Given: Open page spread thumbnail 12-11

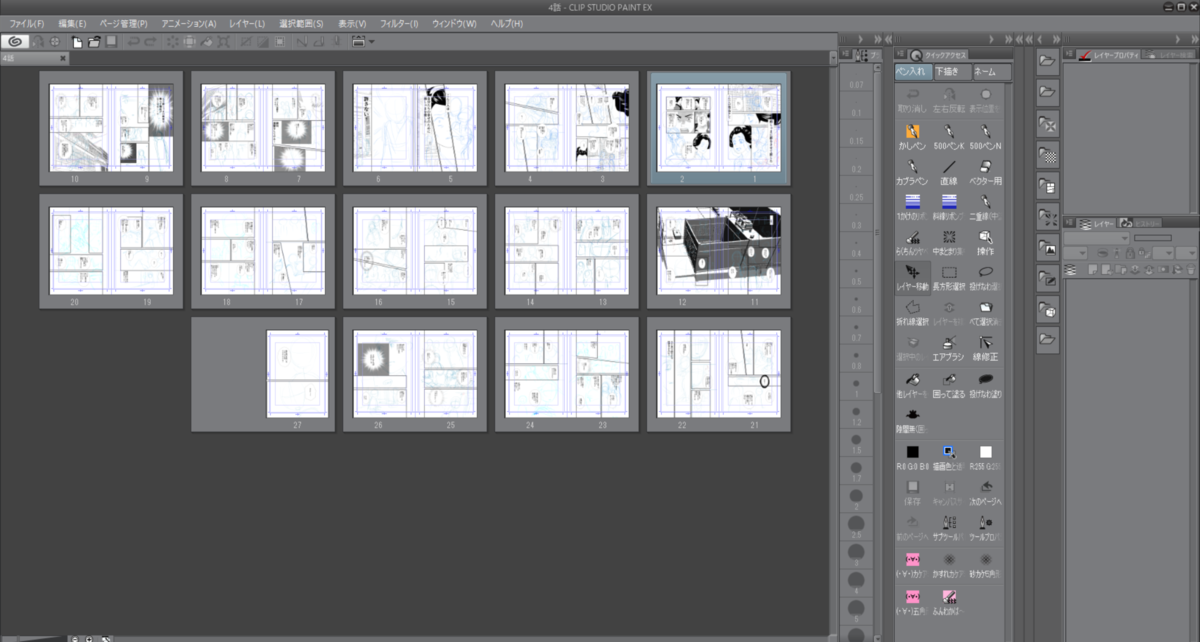Looking at the screenshot, I should coord(719,251).
